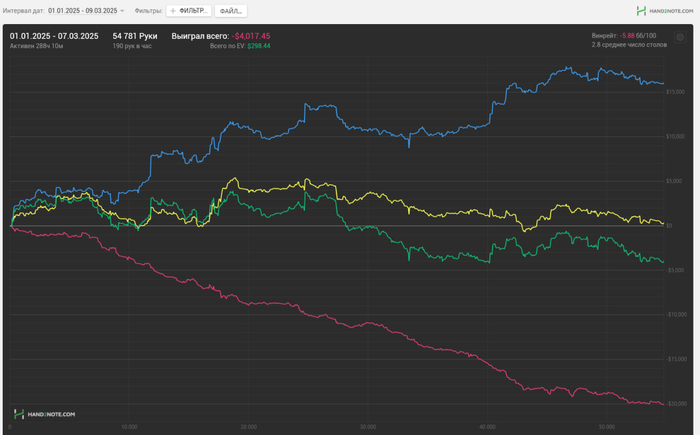This screenshot has height=435, width=700.
Task: Click the plus icon on filter button
Action: coord(172,11)
